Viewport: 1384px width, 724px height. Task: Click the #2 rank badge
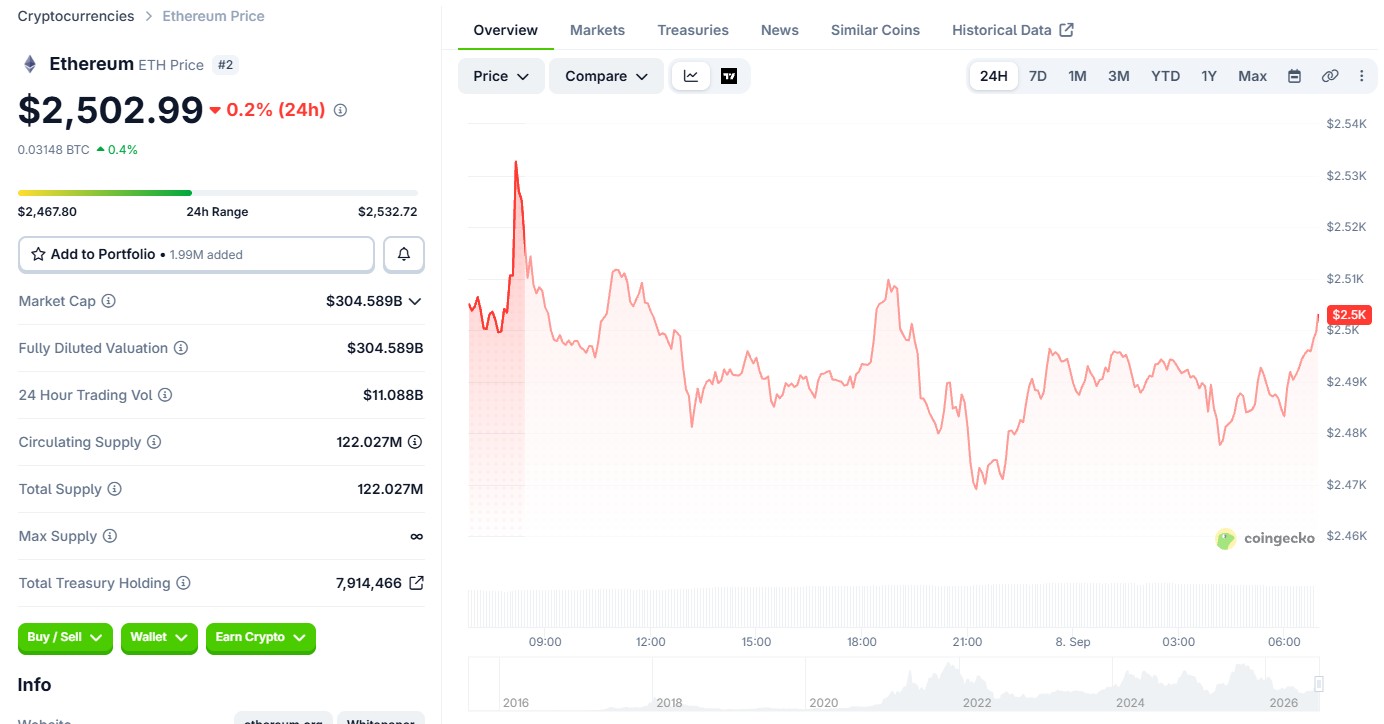225,65
